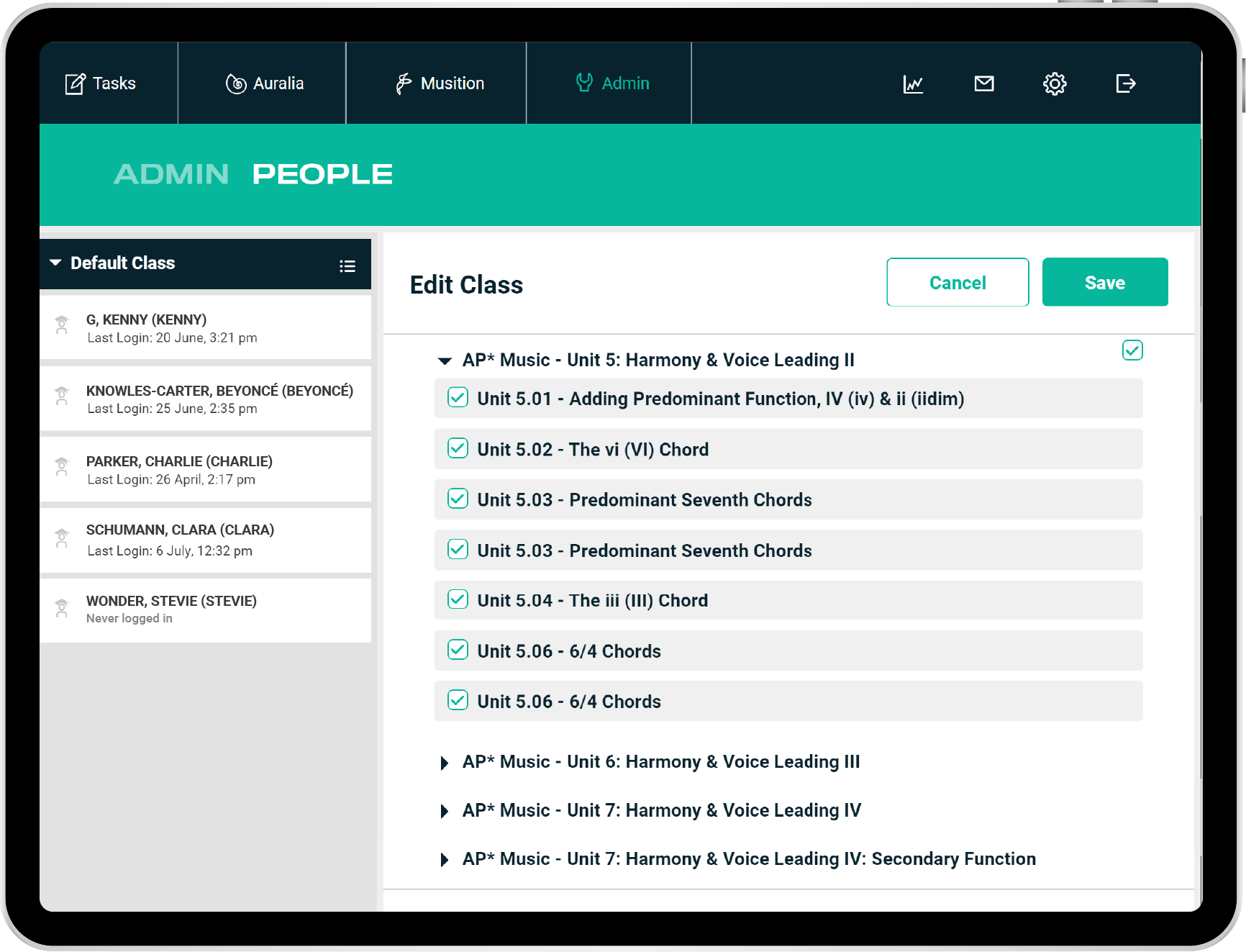1246x952 pixels.
Task: Open the messages envelope icon
Action: click(983, 84)
